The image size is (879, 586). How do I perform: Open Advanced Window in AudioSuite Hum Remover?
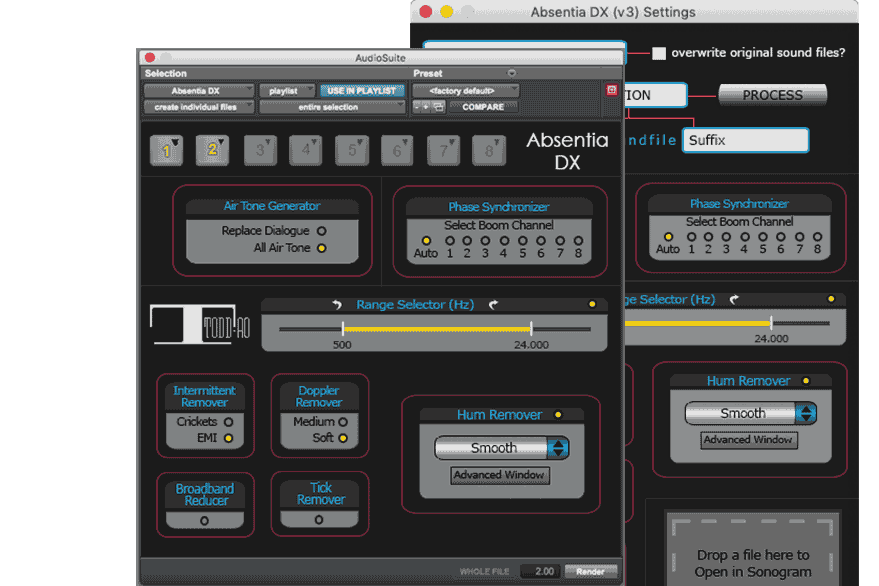[499, 475]
